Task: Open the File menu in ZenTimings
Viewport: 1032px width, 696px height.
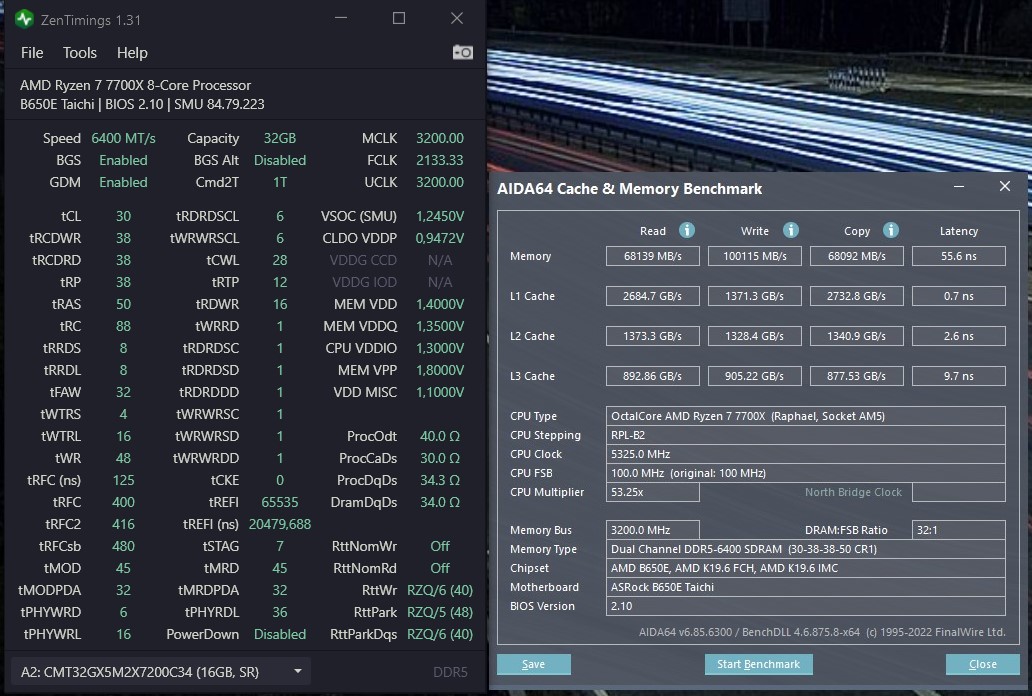Action: click(32, 53)
